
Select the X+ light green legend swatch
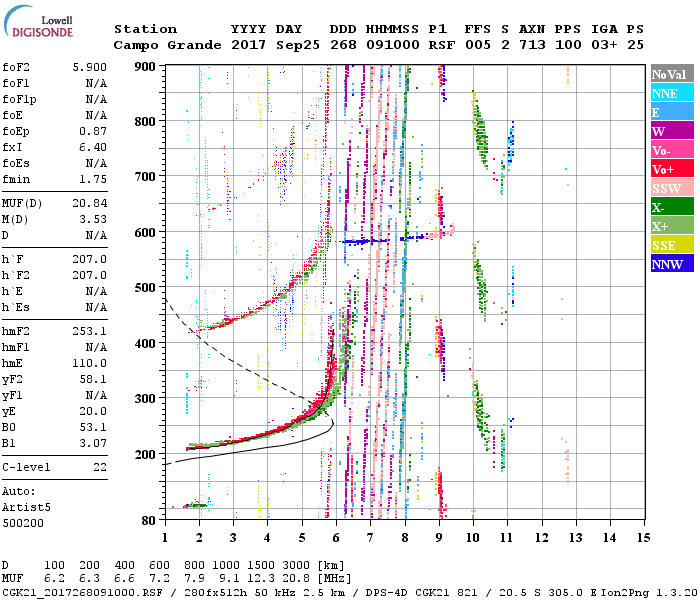[672, 225]
